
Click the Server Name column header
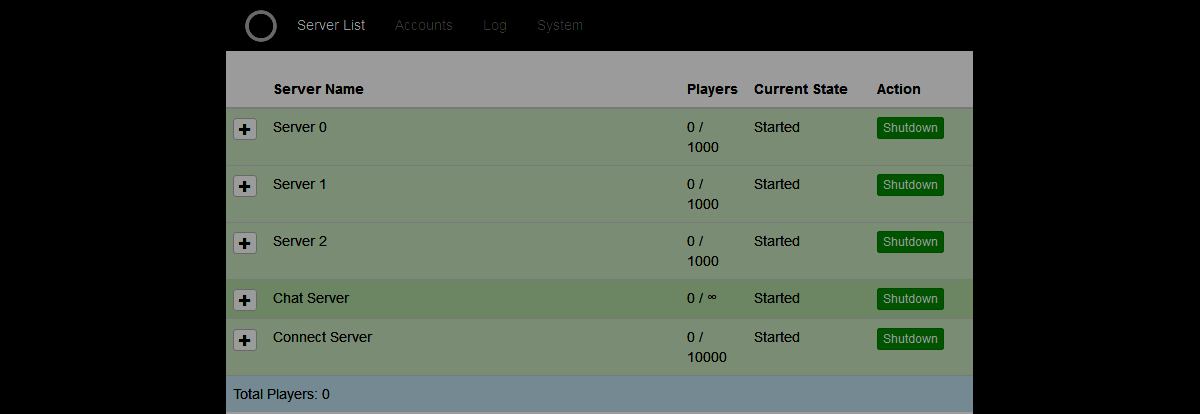319,89
